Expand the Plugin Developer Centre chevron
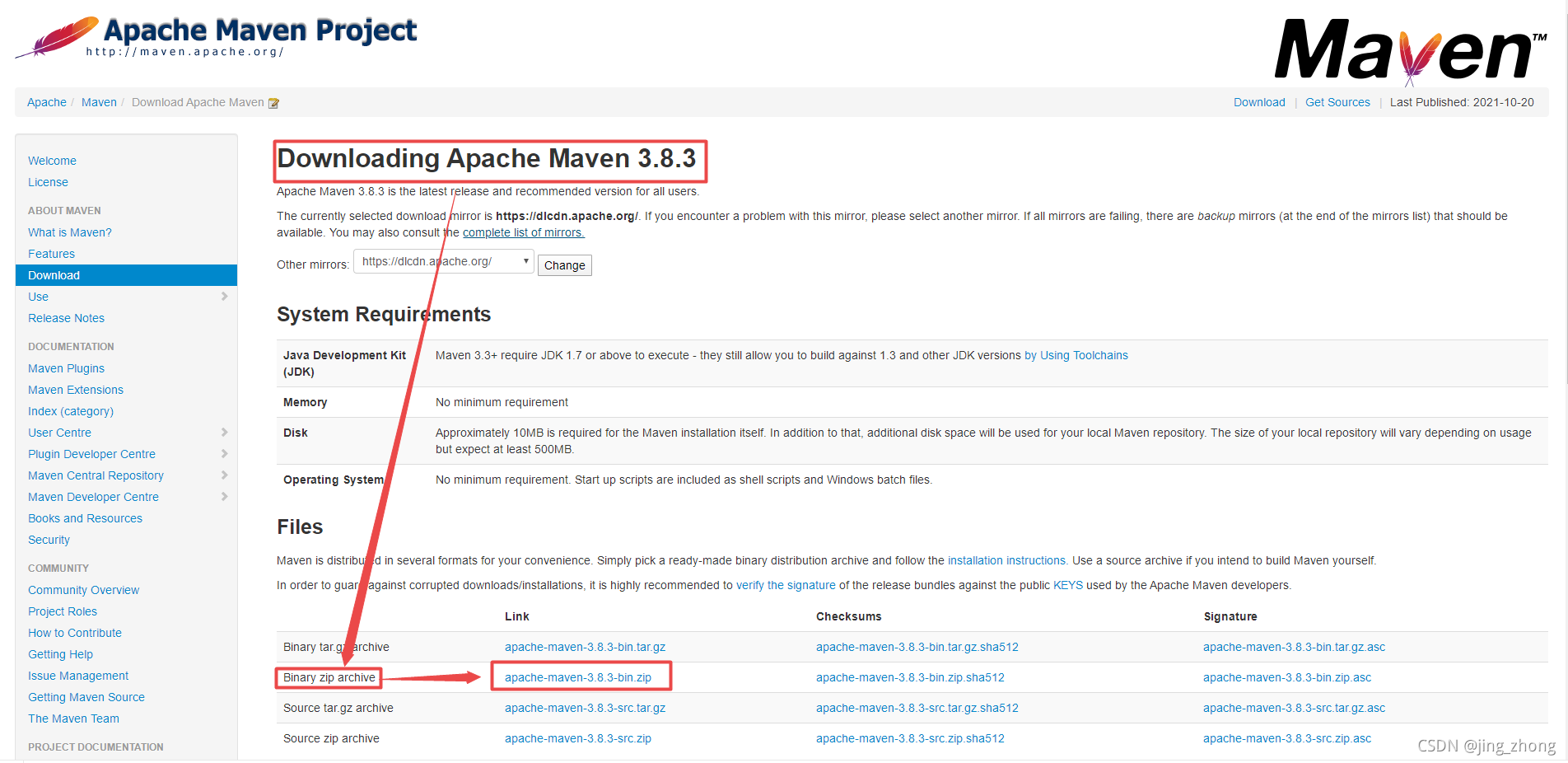Viewport: 1568px width, 763px height. click(x=224, y=453)
